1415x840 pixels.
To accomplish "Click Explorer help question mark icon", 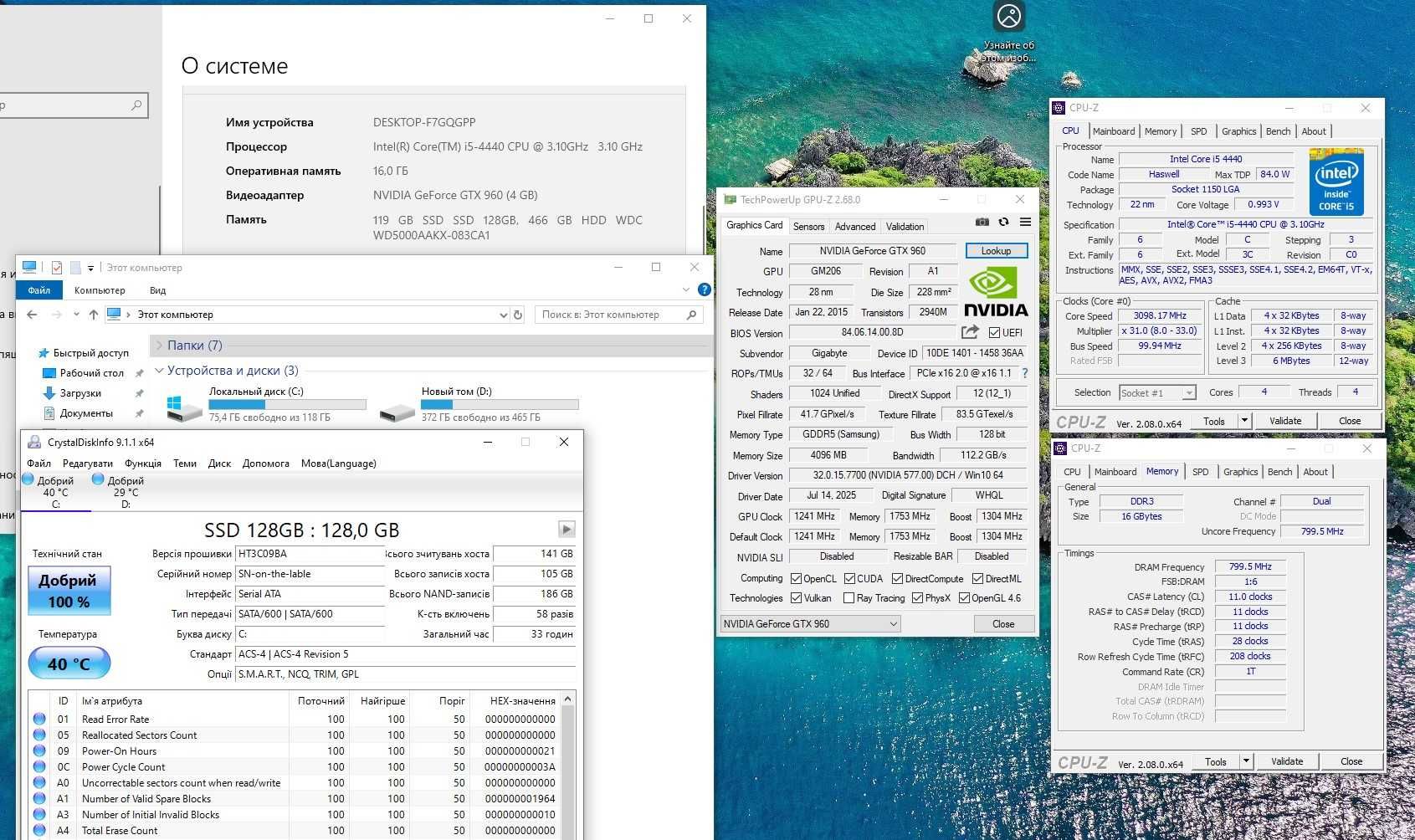I will click(705, 289).
